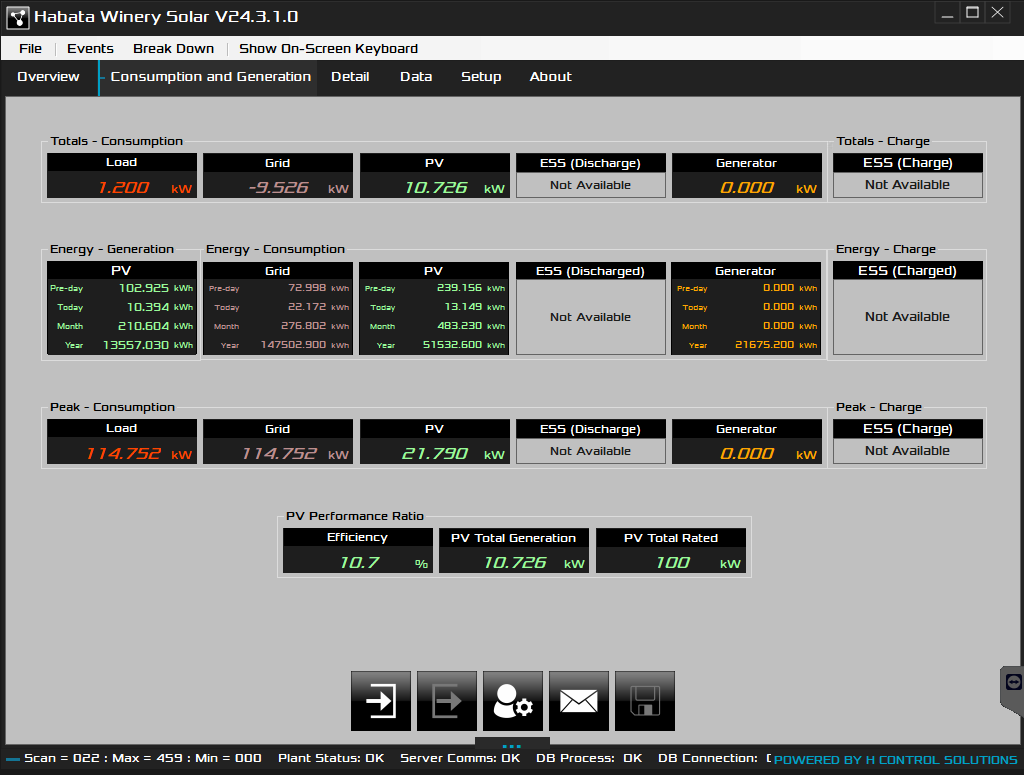Click PV Total Generation 10.726 kW
Viewport: 1024px width, 775px height.
click(513, 561)
